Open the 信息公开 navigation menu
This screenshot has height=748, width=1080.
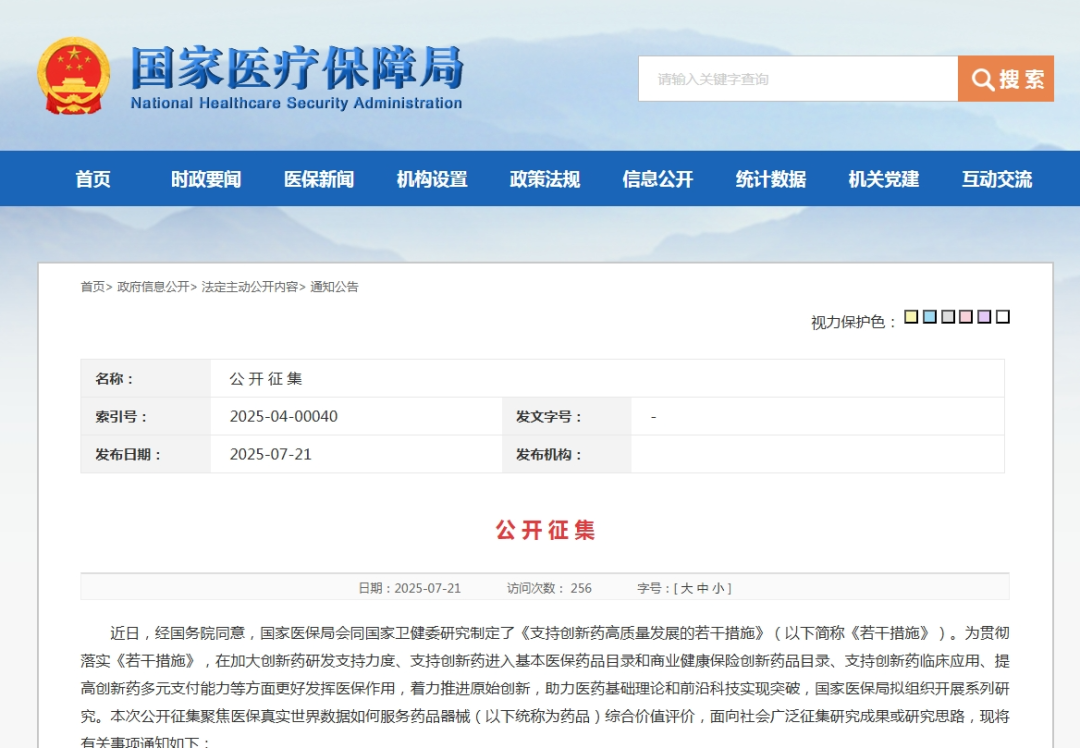pyautogui.click(x=657, y=178)
